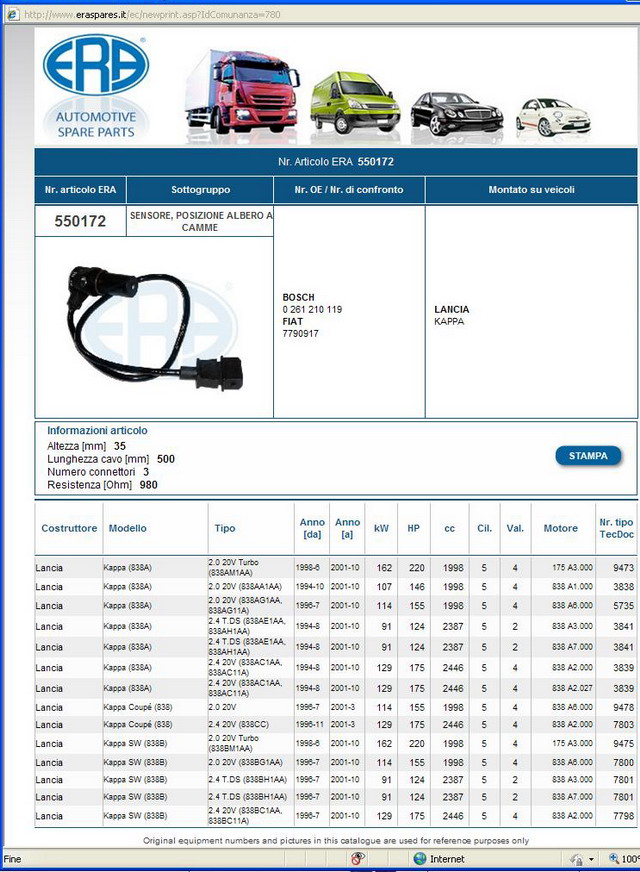Click the 'Cil.' column header
Screen dimensions: 640x872
484,528
